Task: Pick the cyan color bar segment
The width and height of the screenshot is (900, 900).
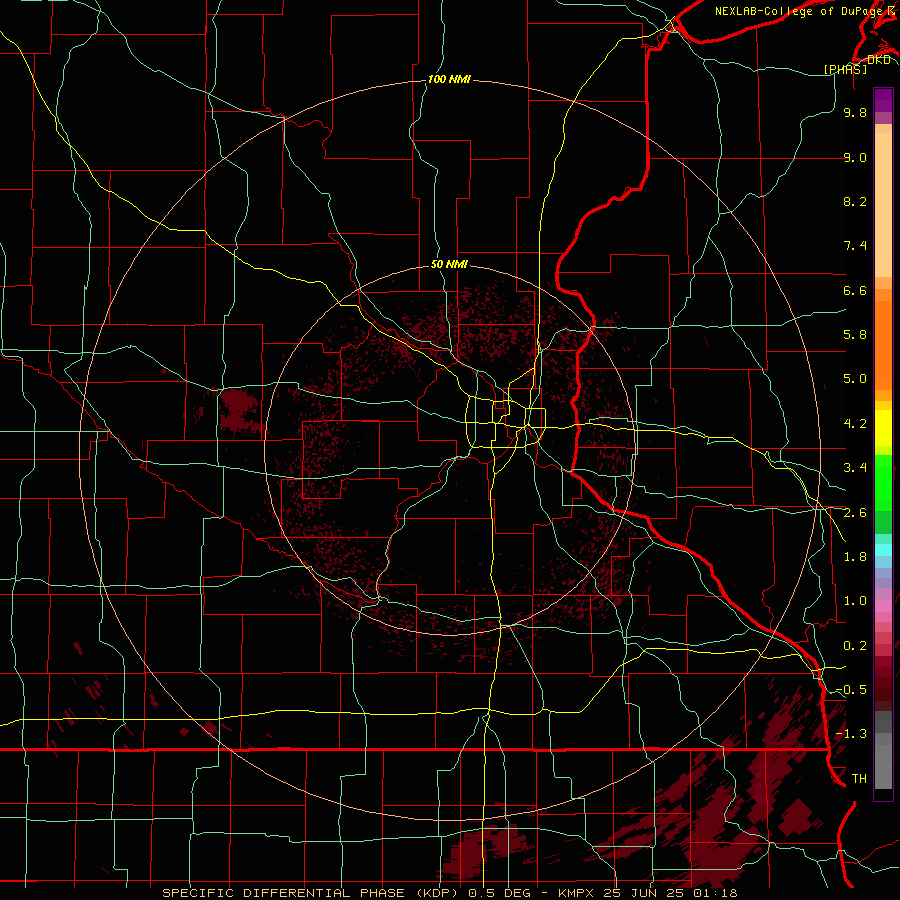Action: [x=883, y=549]
